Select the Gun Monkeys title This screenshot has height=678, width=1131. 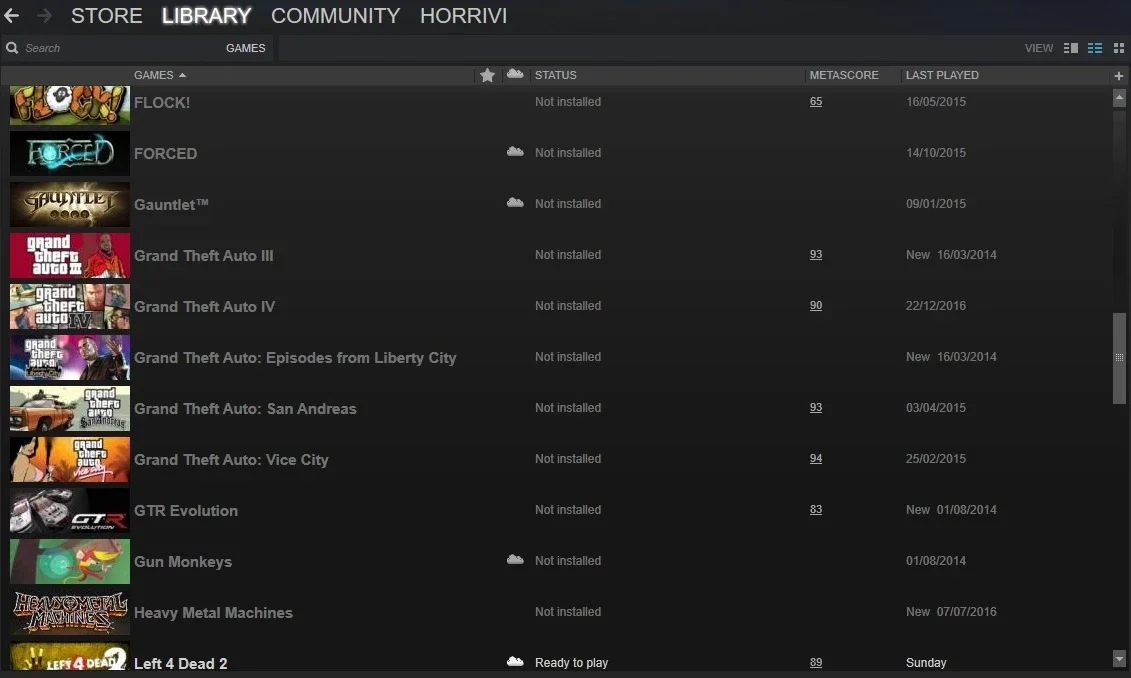click(182, 562)
